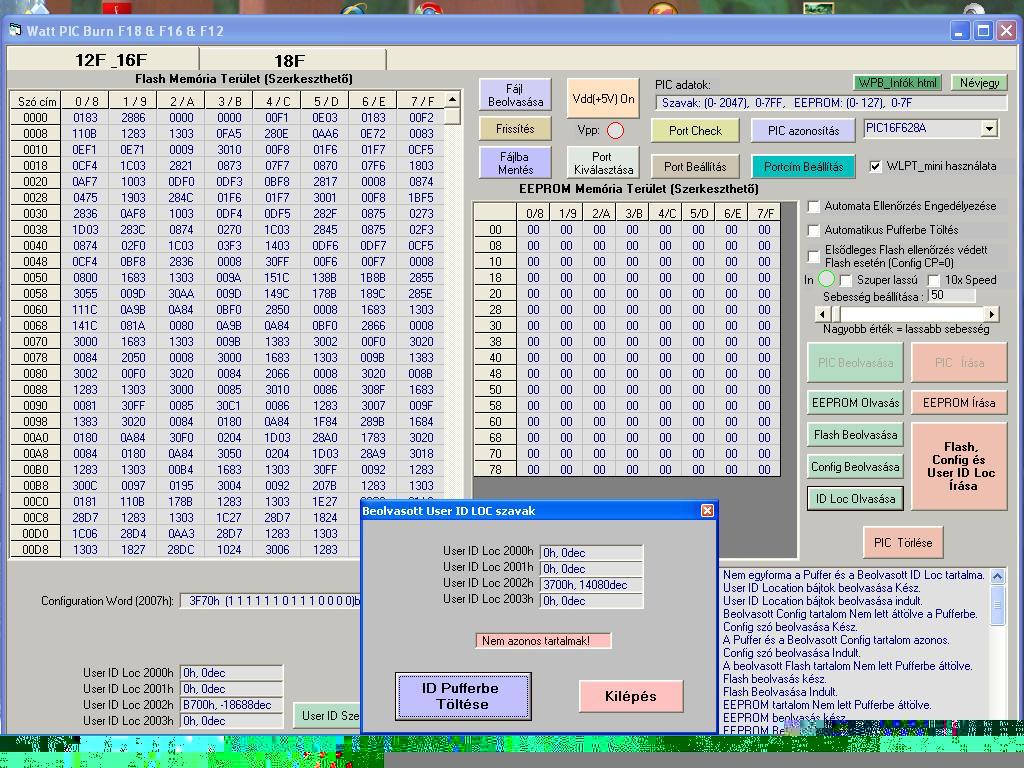Click the green In indicator circle
1024x768 pixels.
point(826,280)
